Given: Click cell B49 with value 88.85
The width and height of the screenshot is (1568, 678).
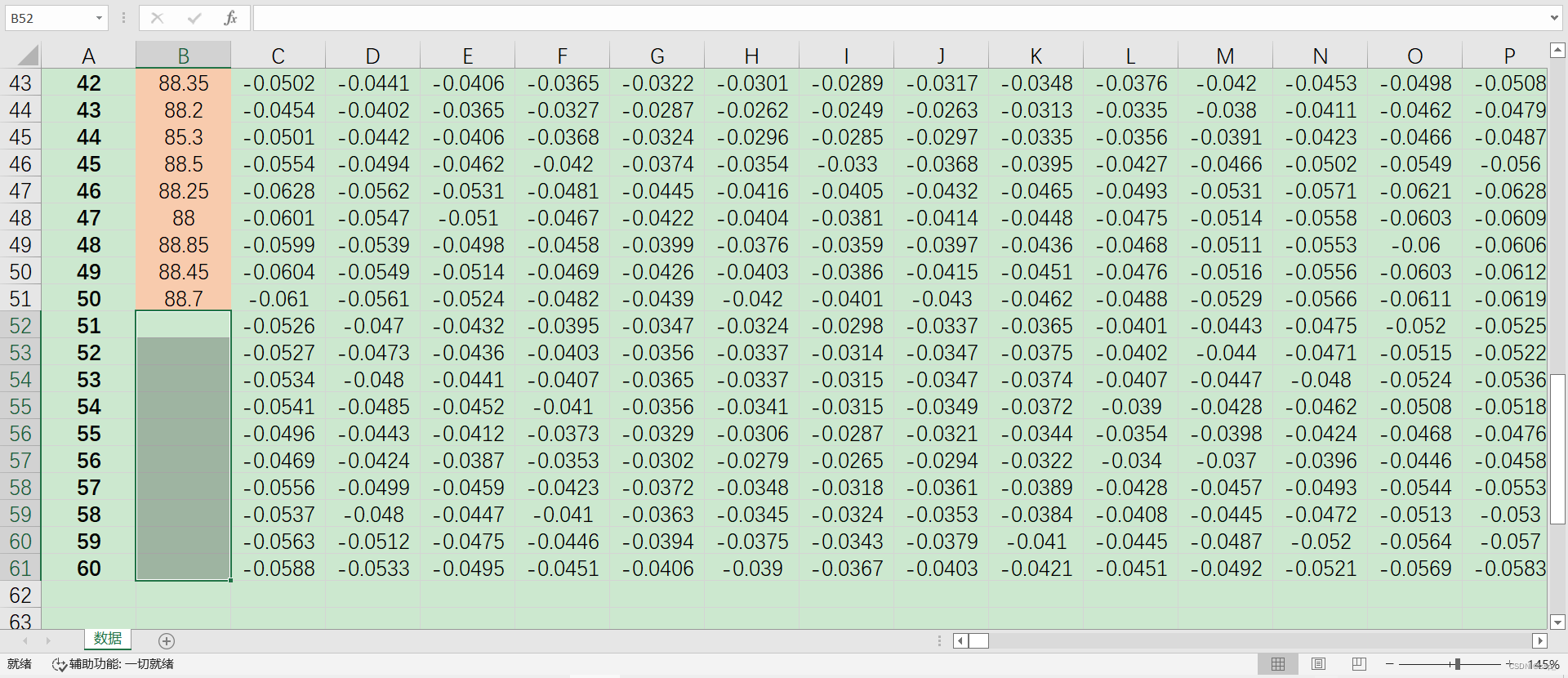Looking at the screenshot, I should click(183, 245).
